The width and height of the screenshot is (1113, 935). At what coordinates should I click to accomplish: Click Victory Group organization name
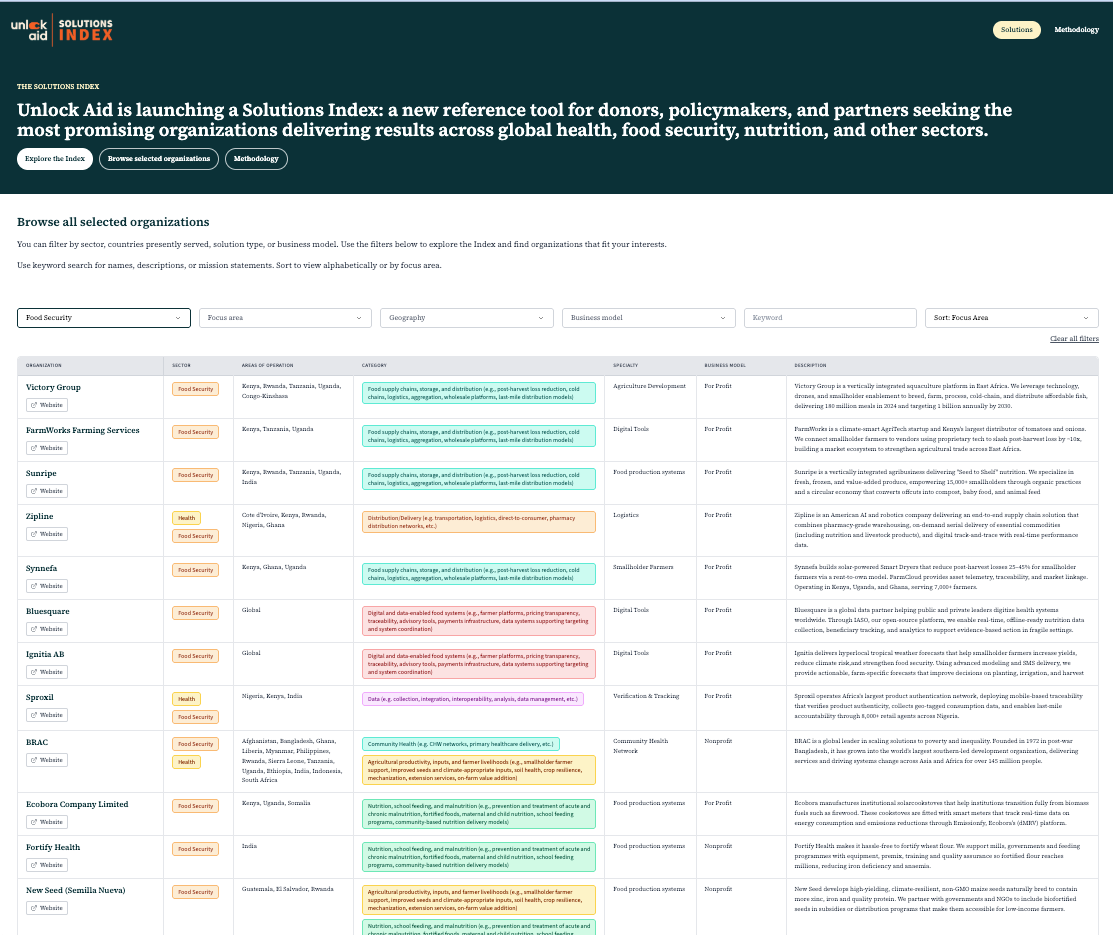53,388
